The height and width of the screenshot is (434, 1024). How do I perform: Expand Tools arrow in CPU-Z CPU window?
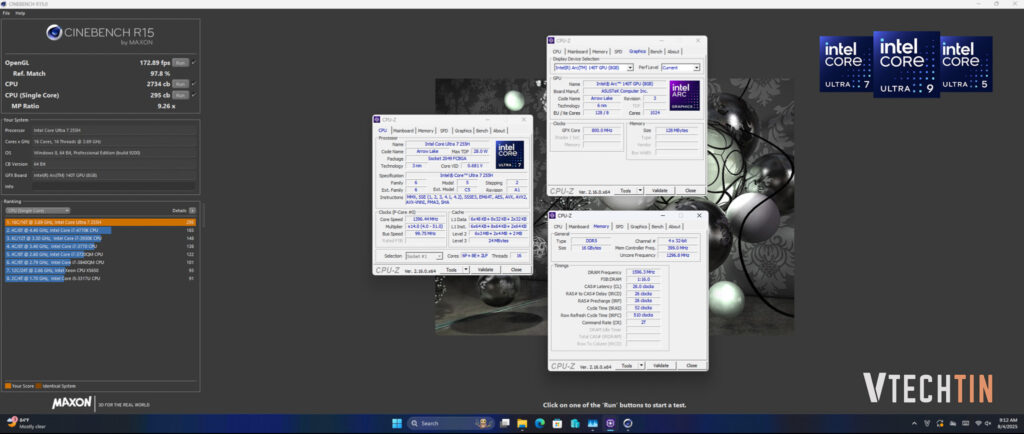coord(466,270)
